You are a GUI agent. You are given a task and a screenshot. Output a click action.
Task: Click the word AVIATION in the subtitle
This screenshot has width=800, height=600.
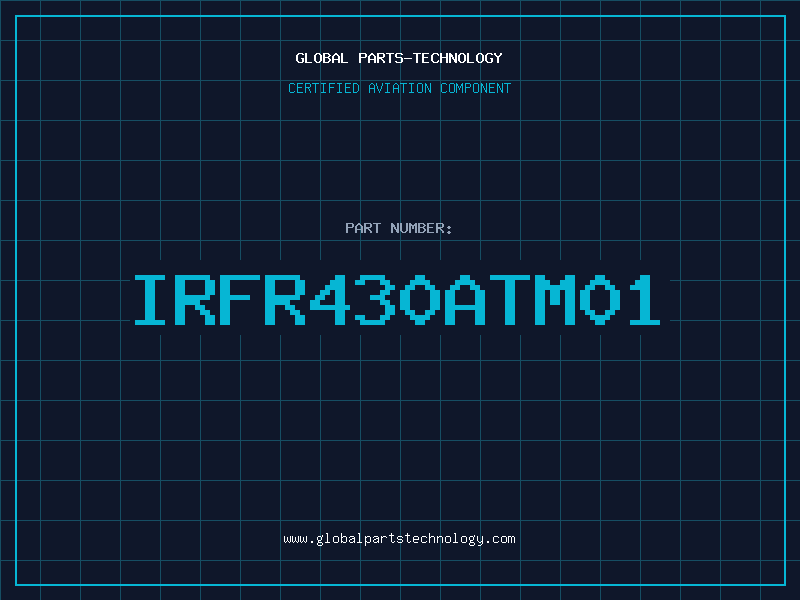(402, 88)
